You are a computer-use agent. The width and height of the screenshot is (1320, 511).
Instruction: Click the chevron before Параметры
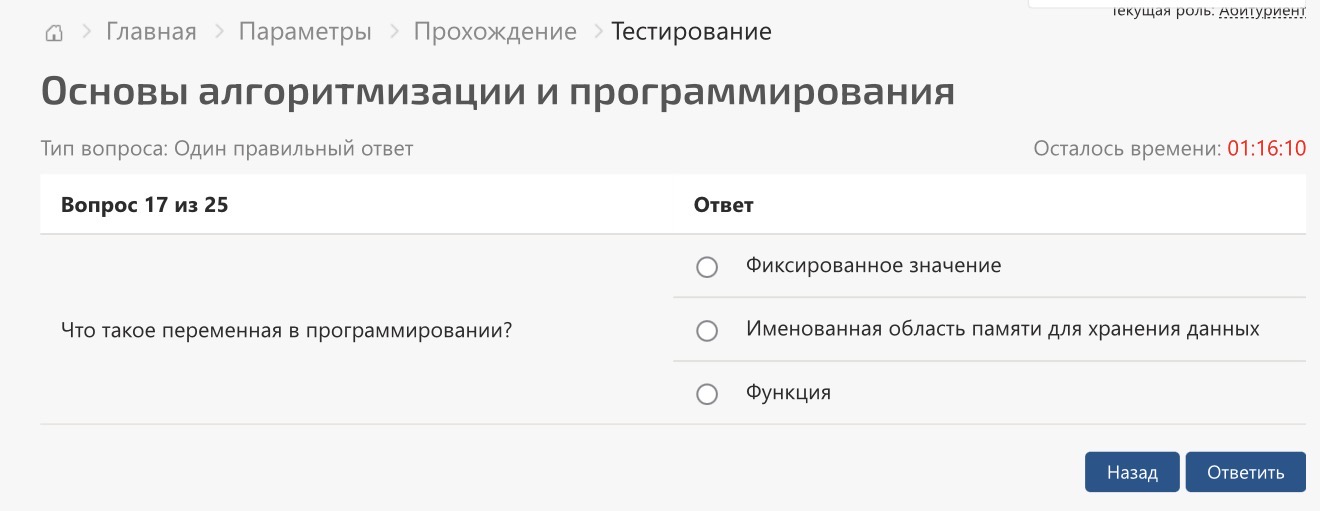pyautogui.click(x=218, y=31)
